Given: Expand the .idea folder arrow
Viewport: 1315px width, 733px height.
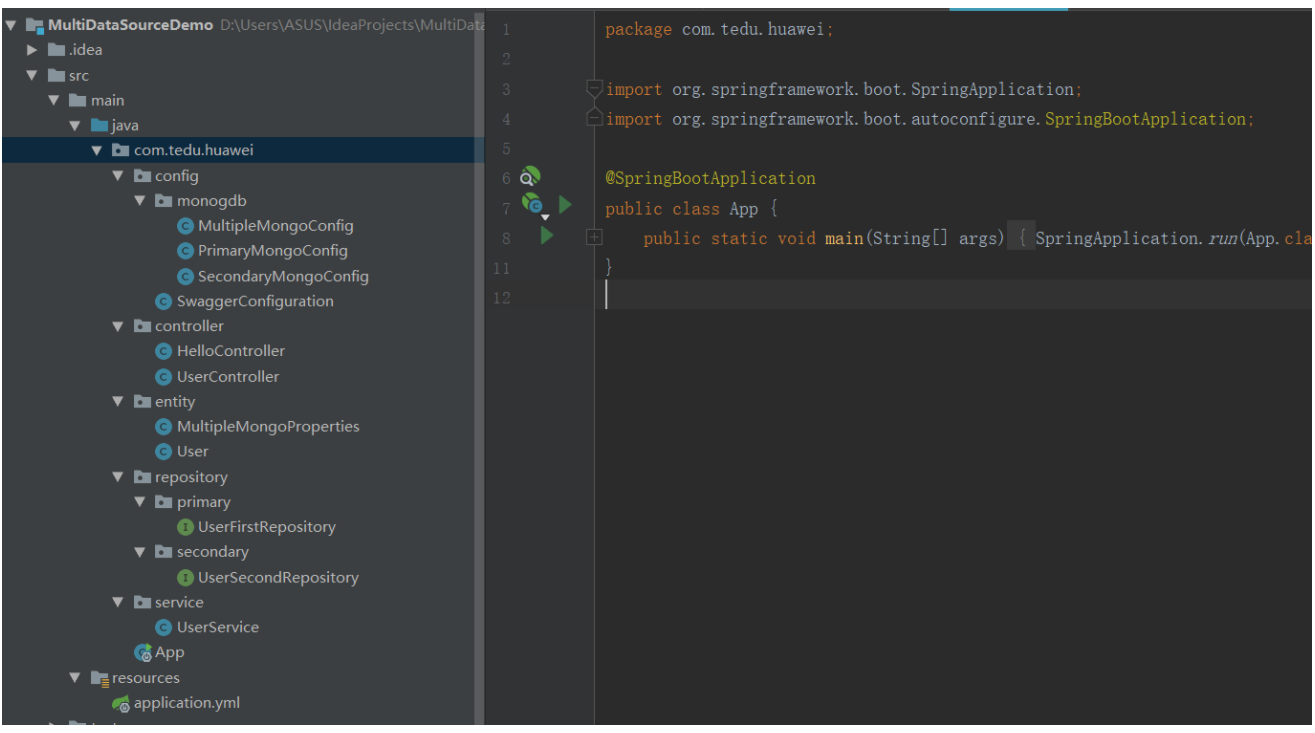Looking at the screenshot, I should pos(33,50).
